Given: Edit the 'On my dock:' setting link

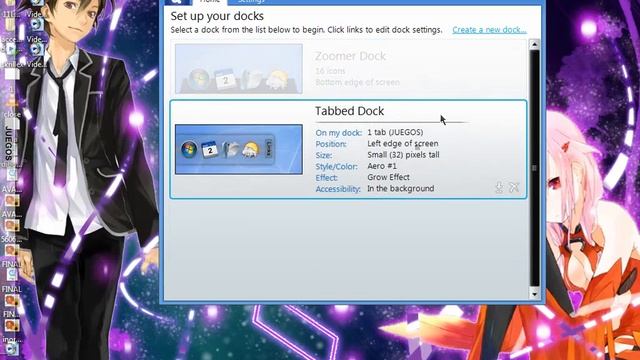Looking at the screenshot, I should 338,133.
